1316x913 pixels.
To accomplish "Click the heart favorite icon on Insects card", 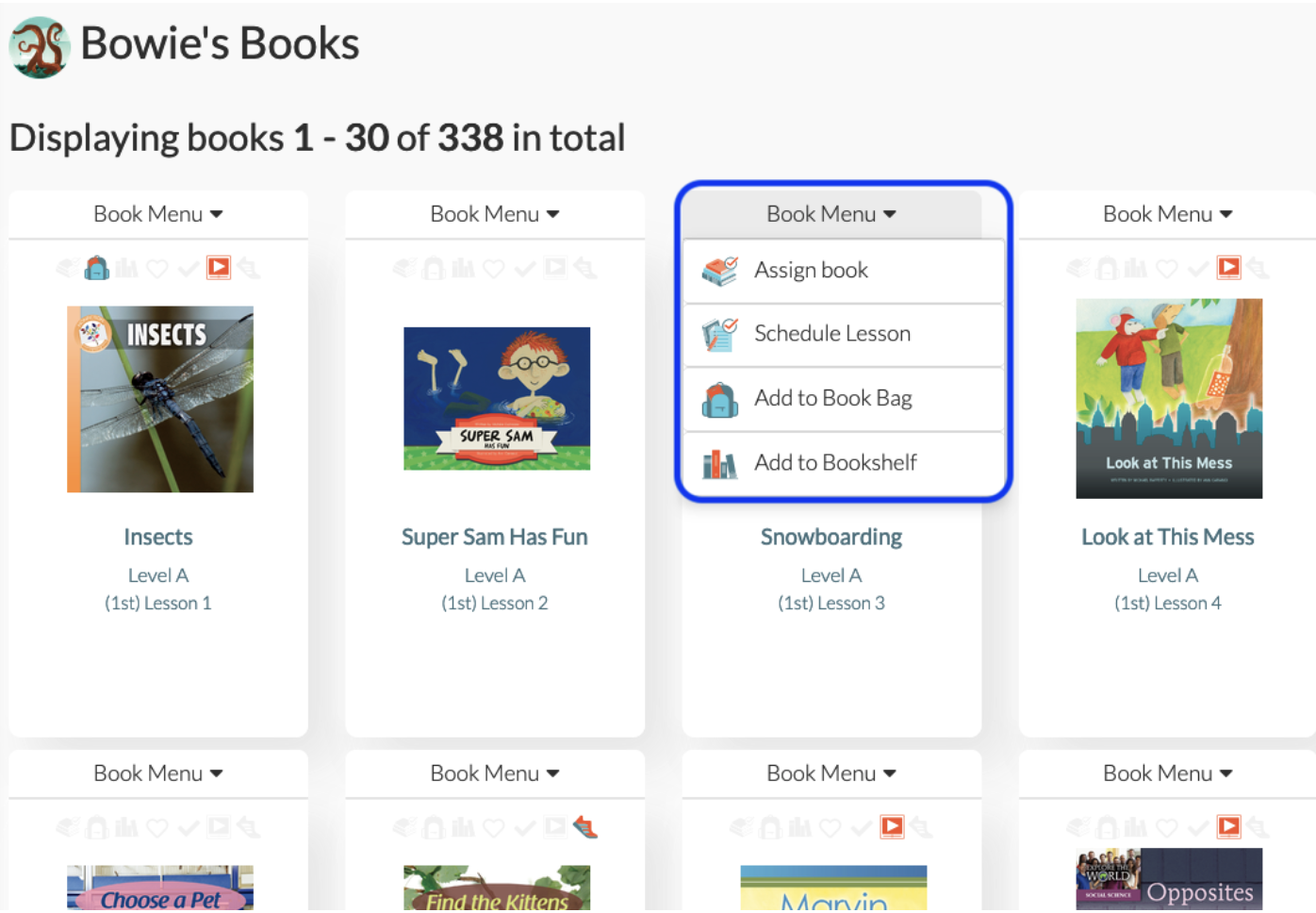I will click(157, 269).
